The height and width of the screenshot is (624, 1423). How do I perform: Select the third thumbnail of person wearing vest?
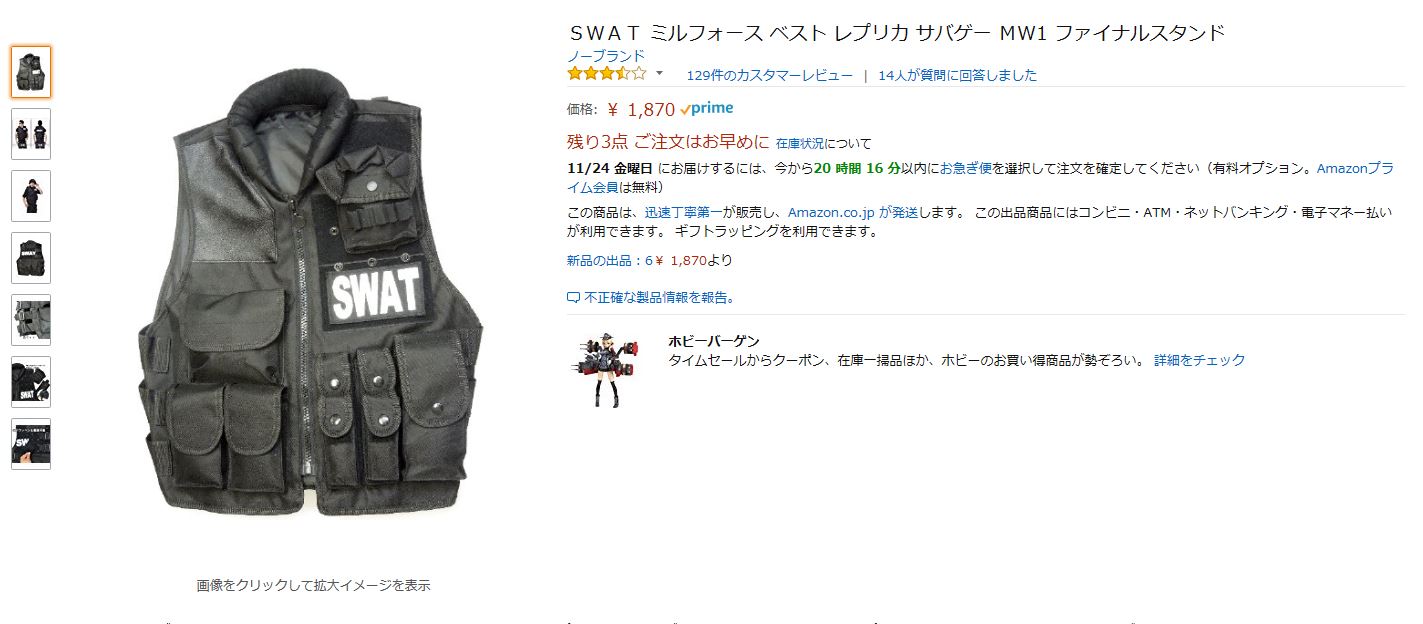pos(31,196)
